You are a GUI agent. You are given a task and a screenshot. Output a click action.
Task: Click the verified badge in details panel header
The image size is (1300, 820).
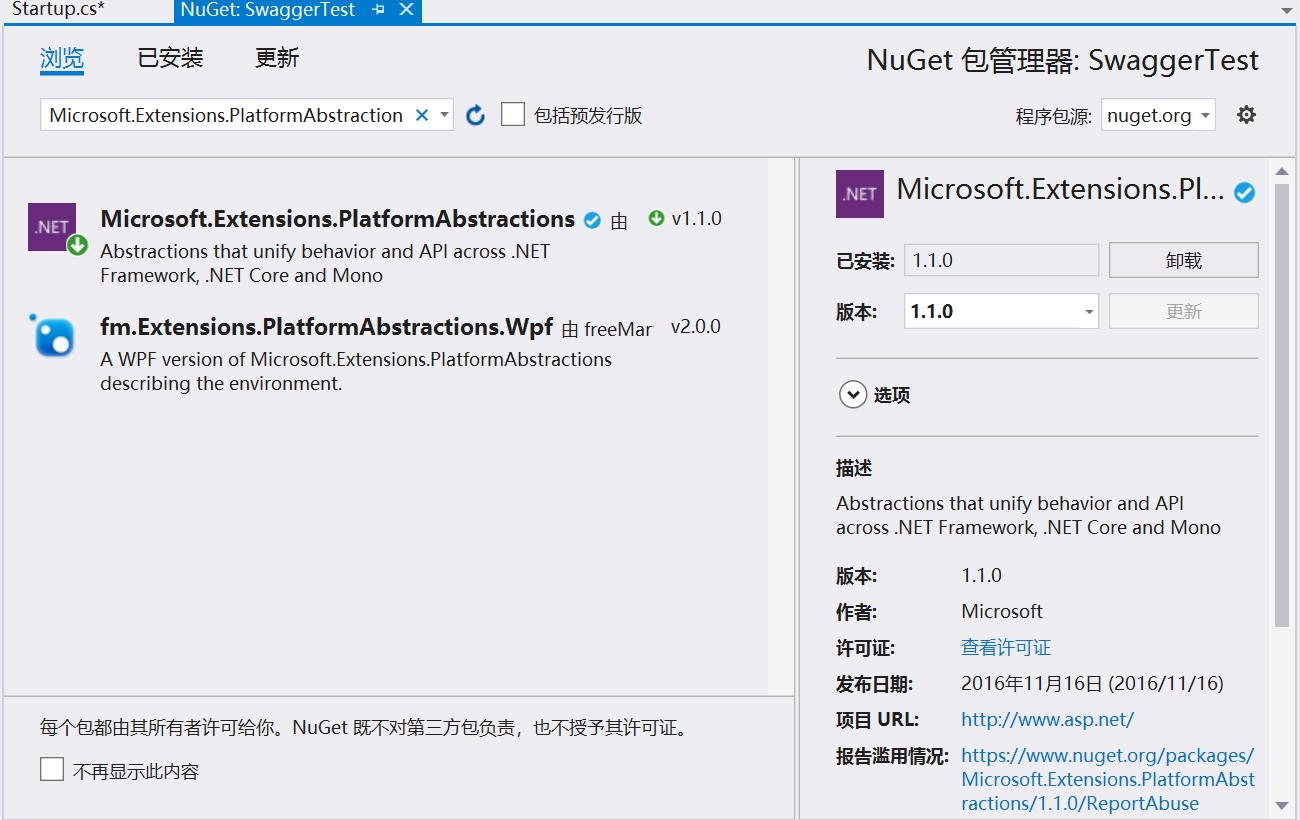(x=1245, y=192)
